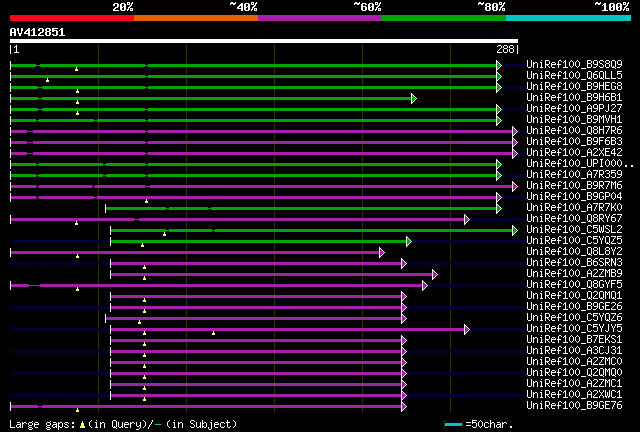Open the UniRef100_C5YQZ5 entry
Screen dimensions: 640x432
point(574,240)
